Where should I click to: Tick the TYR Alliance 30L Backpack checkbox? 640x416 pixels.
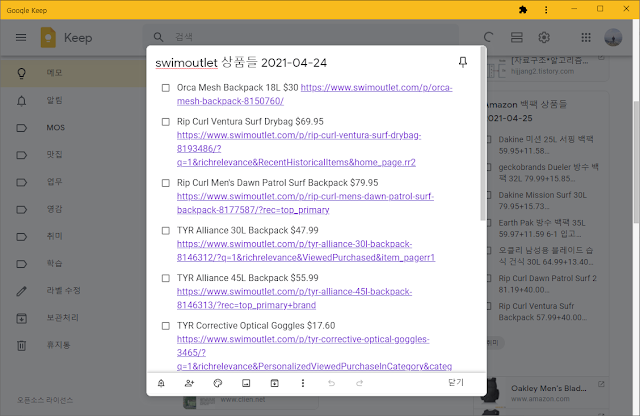166,231
